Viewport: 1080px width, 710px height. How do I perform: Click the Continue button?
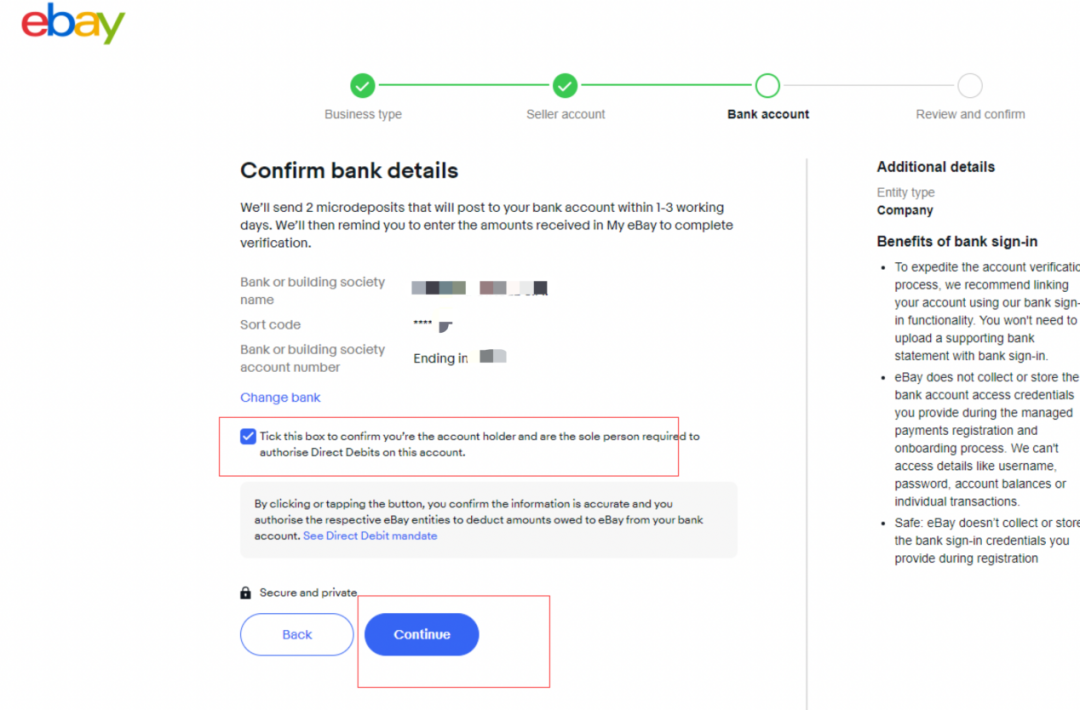tap(421, 634)
